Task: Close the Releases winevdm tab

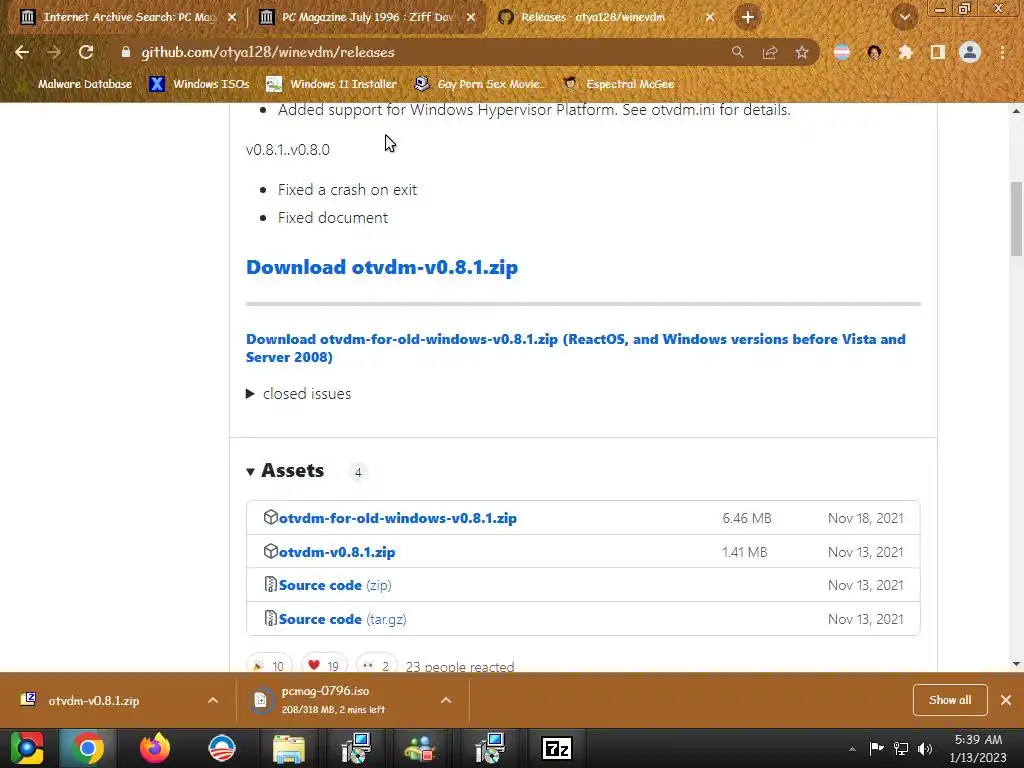Action: 710,17
